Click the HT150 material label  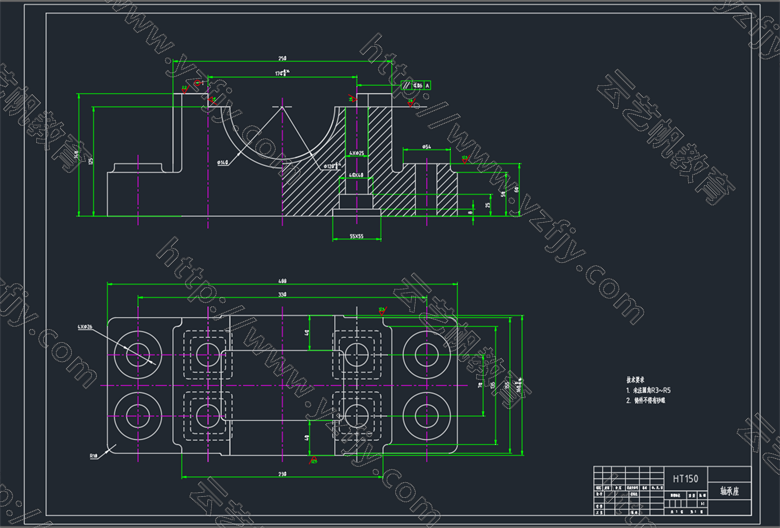(x=685, y=479)
